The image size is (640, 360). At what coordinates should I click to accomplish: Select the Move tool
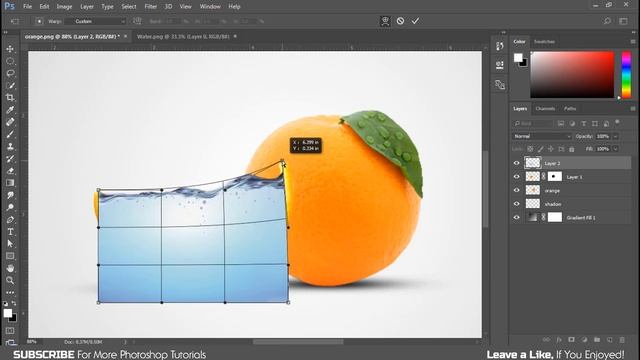(10, 49)
